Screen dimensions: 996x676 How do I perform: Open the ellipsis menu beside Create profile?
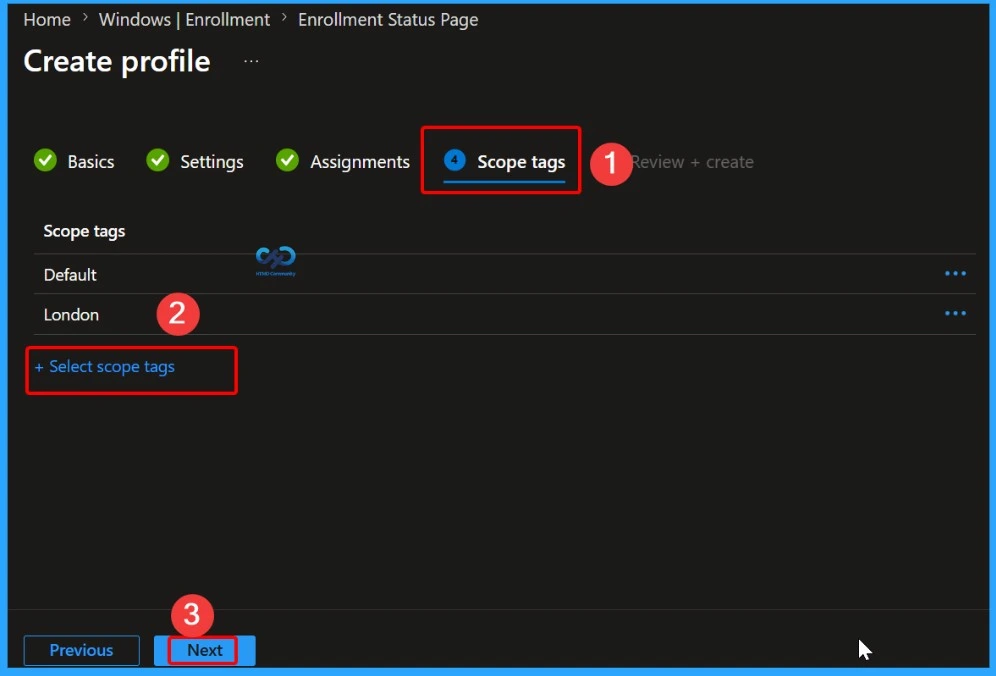[251, 62]
